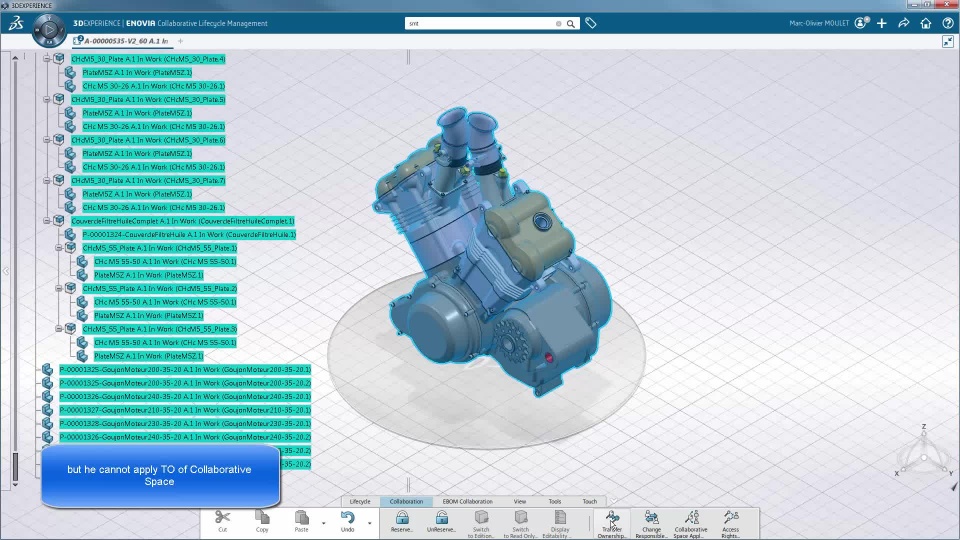This screenshot has height=540, width=960.
Task: Collapse CHcM5_30_Plate.7 tree node
Action: 47,180
